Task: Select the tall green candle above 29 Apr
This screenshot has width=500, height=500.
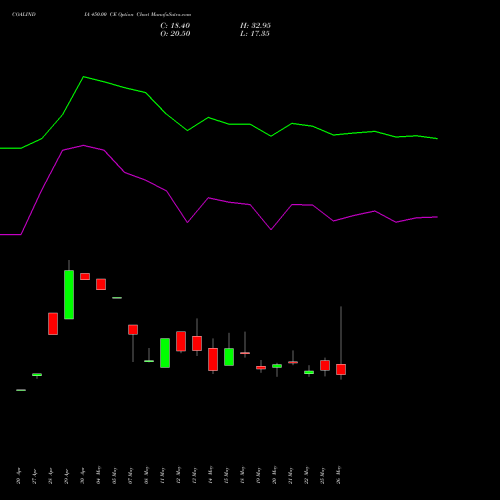Action: pyautogui.click(x=69, y=295)
